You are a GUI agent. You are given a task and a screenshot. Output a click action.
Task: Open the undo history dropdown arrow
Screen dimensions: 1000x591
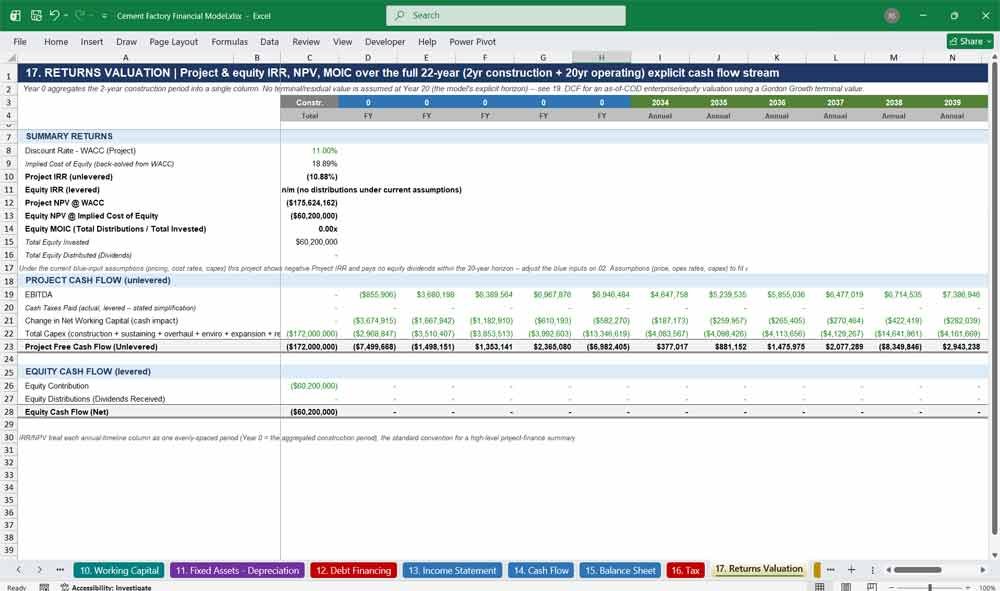65,15
